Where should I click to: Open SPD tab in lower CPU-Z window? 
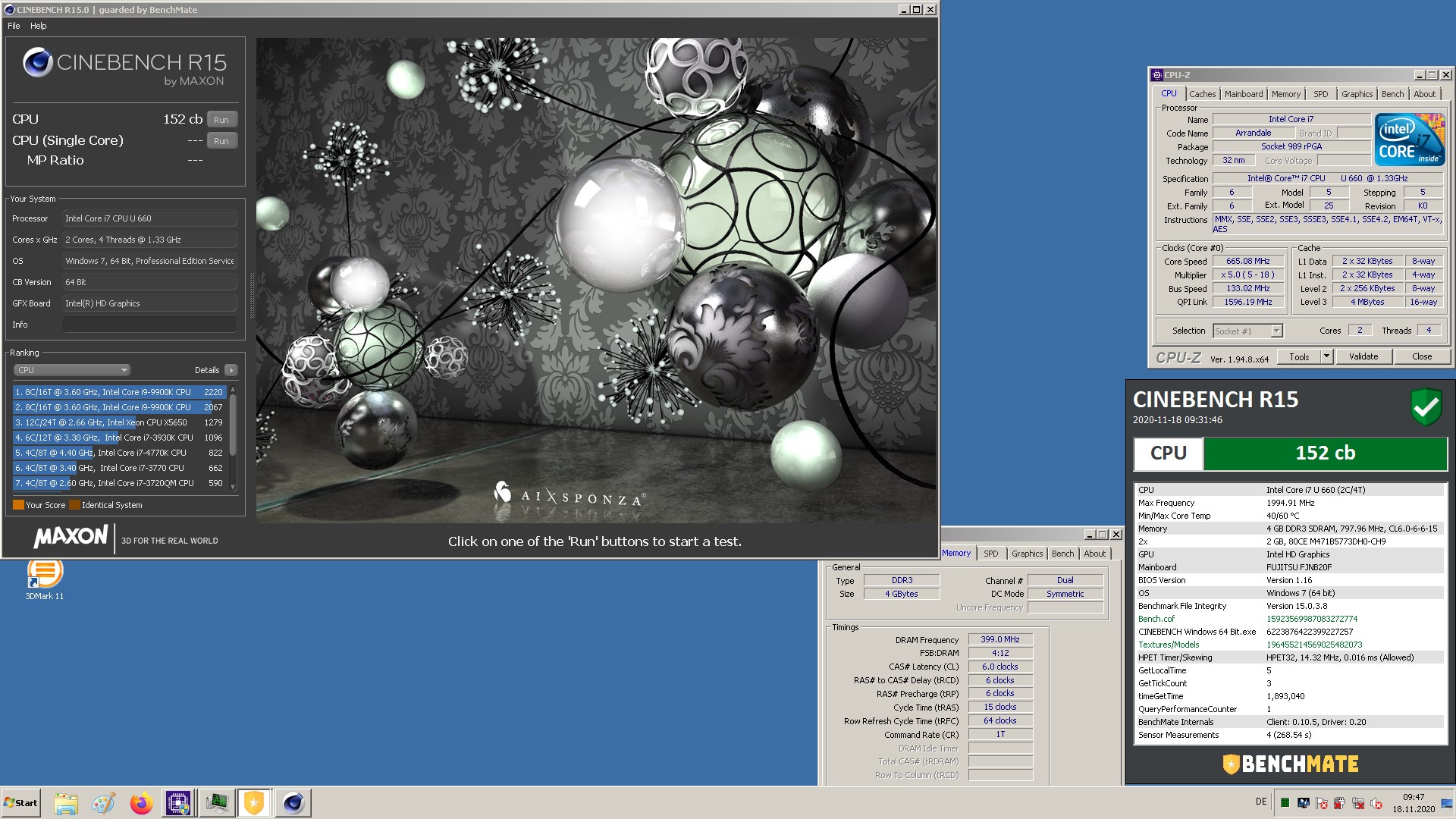pos(990,554)
